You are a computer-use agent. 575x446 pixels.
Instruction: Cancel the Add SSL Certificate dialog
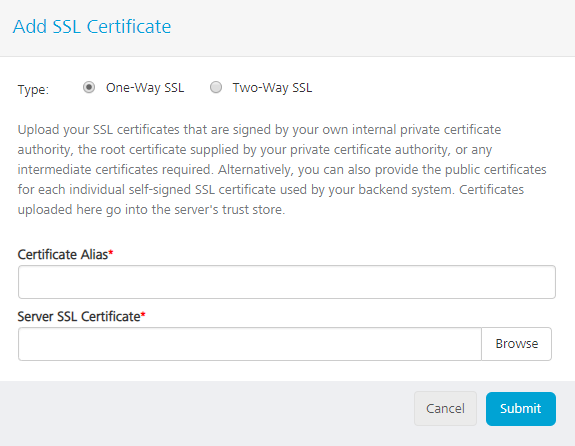[x=445, y=409]
